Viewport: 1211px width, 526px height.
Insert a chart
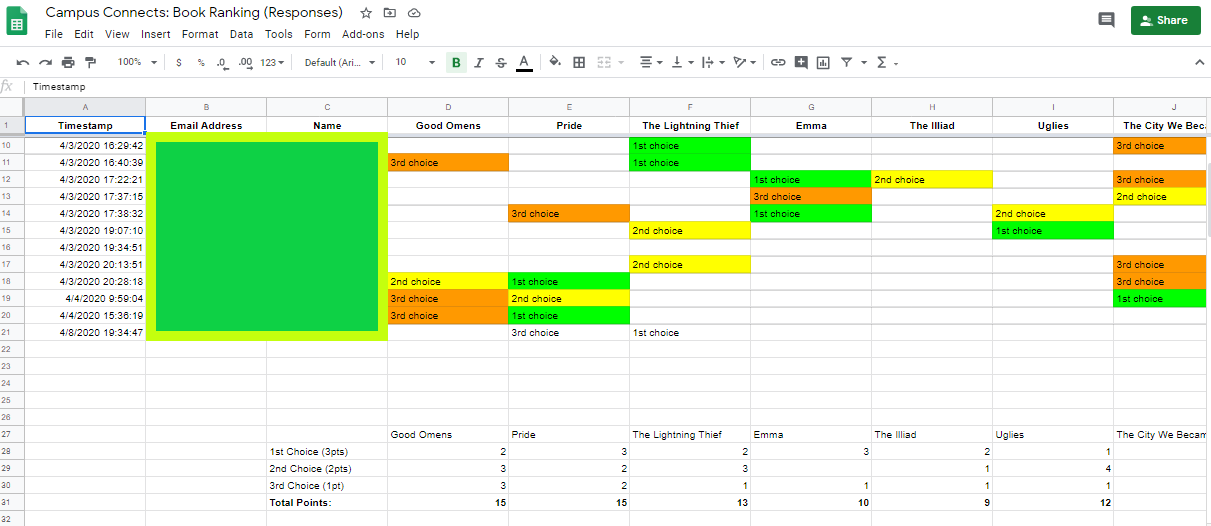[x=823, y=62]
